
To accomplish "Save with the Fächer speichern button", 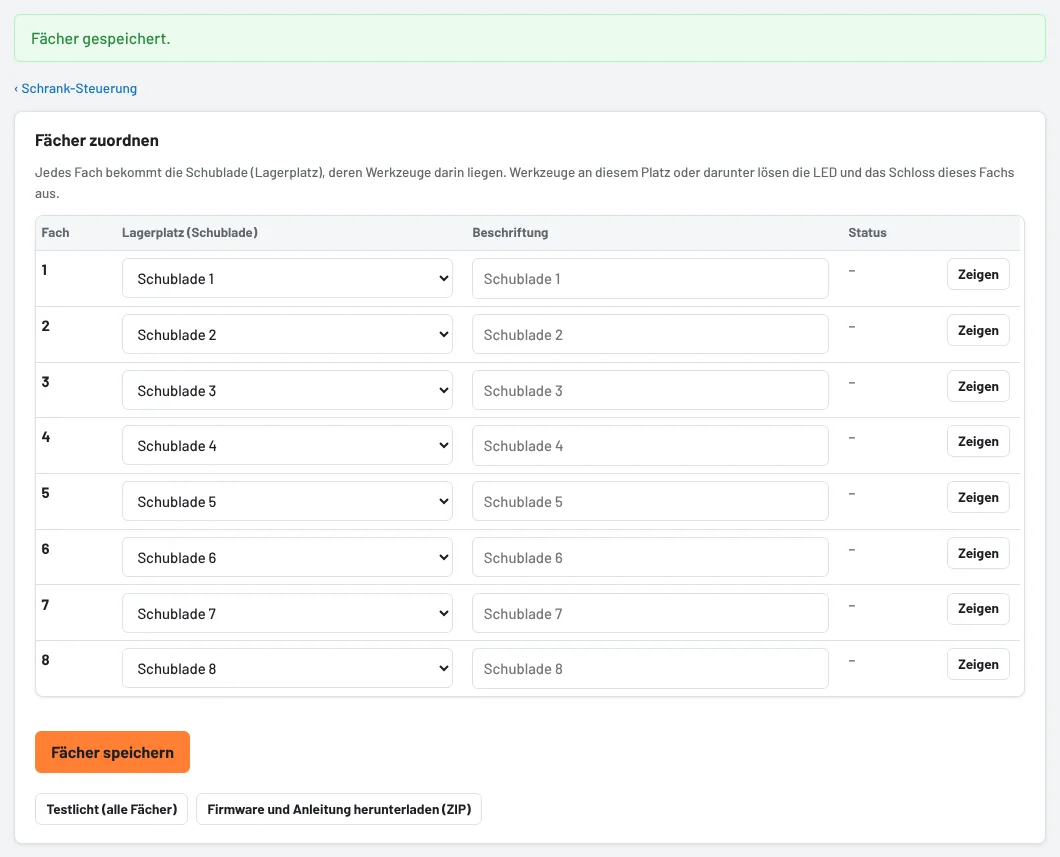I will 112,752.
